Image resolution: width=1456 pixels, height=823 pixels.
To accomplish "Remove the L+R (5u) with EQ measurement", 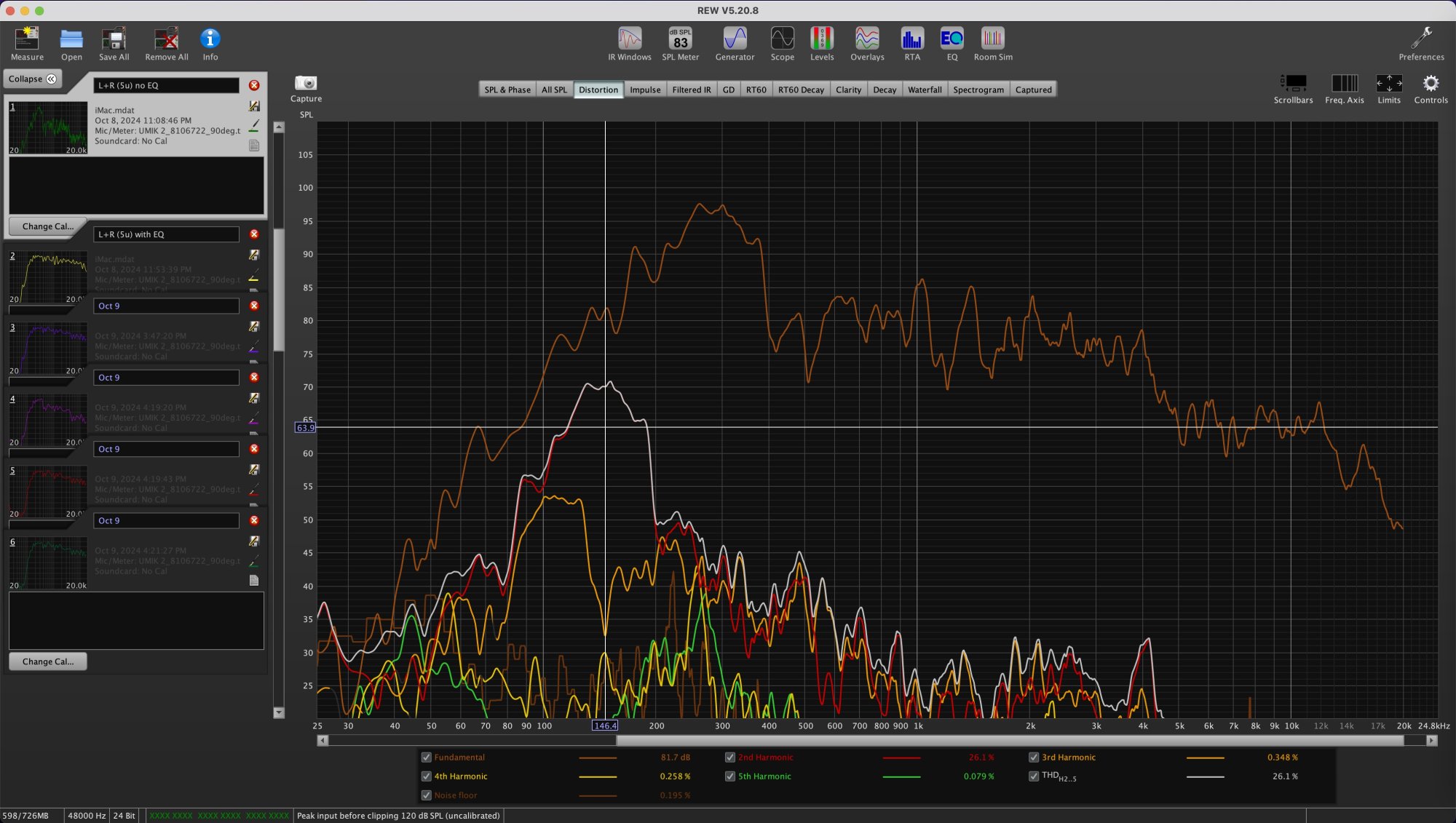I will (x=254, y=234).
